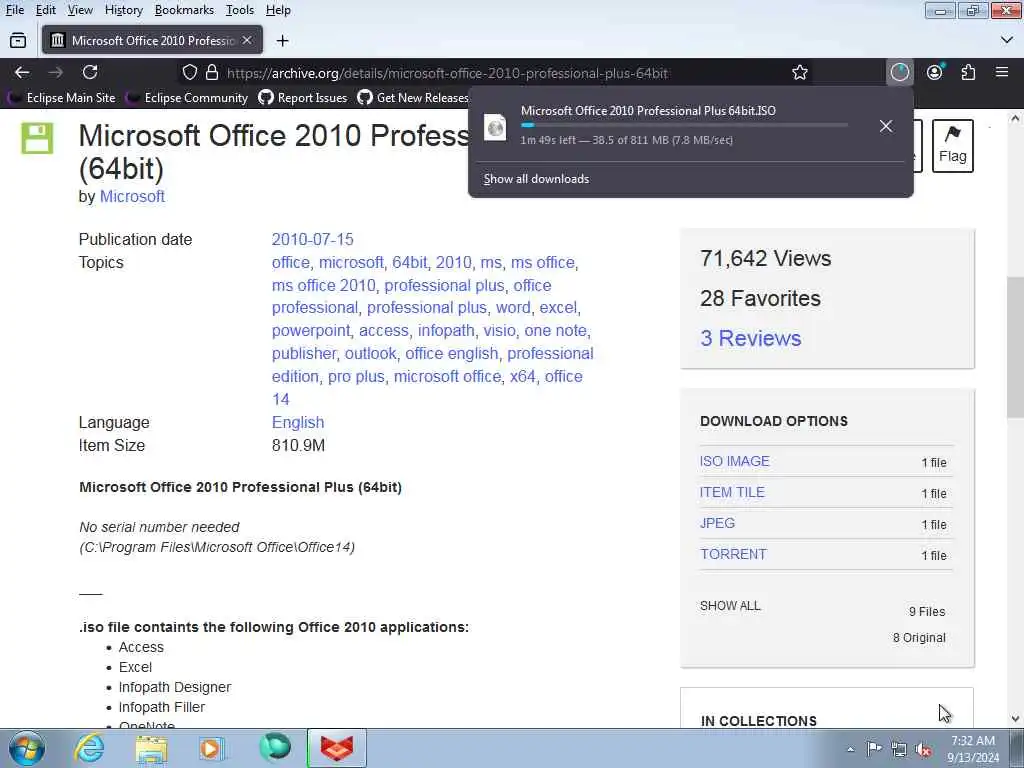The image size is (1024, 768).
Task: Open the network tray icon
Action: [x=899, y=748]
